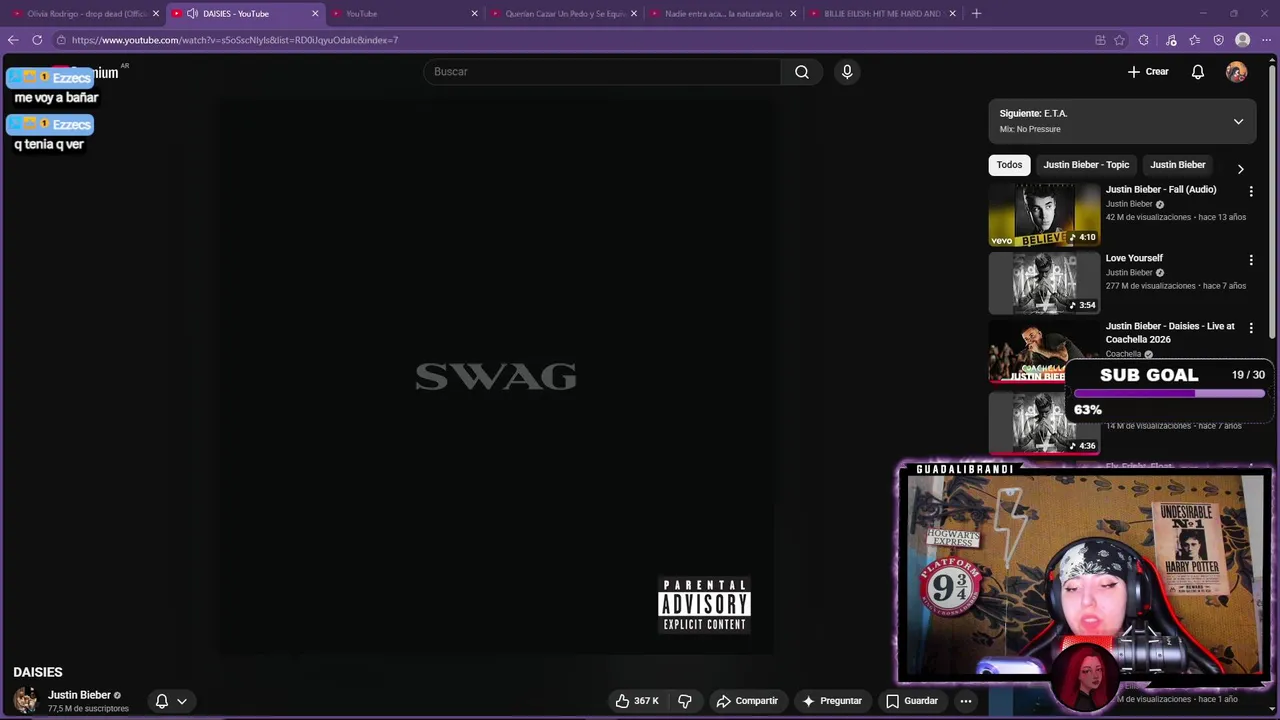Open the favorites list icon

point(1195,40)
